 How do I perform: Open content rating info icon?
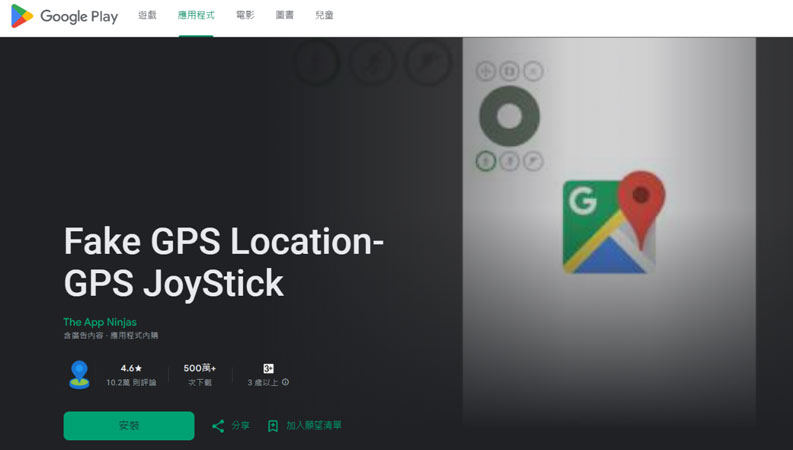coord(286,382)
